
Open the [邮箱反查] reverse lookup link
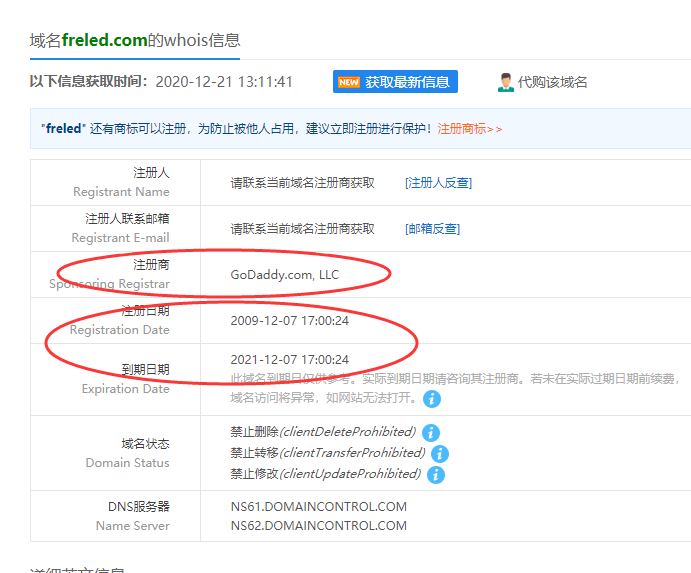pyautogui.click(x=432, y=228)
